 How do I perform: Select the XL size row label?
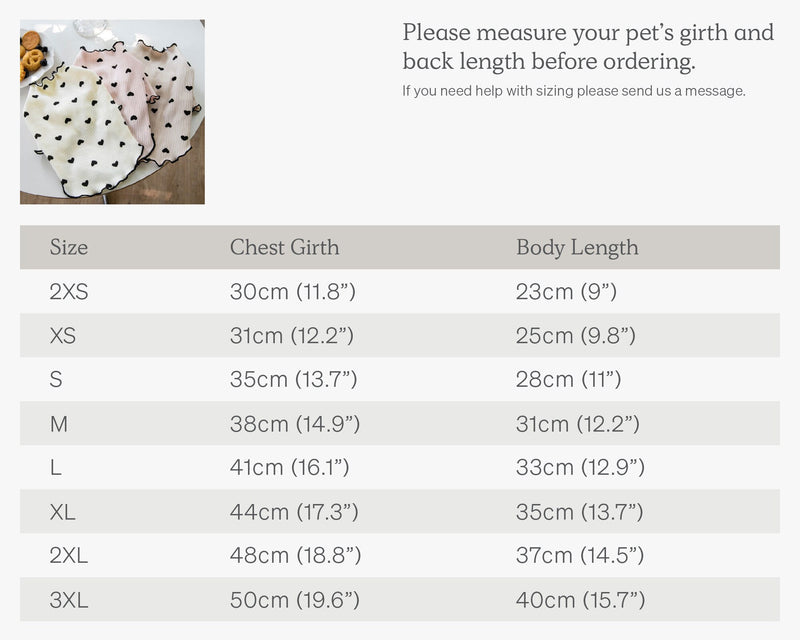click(62, 512)
